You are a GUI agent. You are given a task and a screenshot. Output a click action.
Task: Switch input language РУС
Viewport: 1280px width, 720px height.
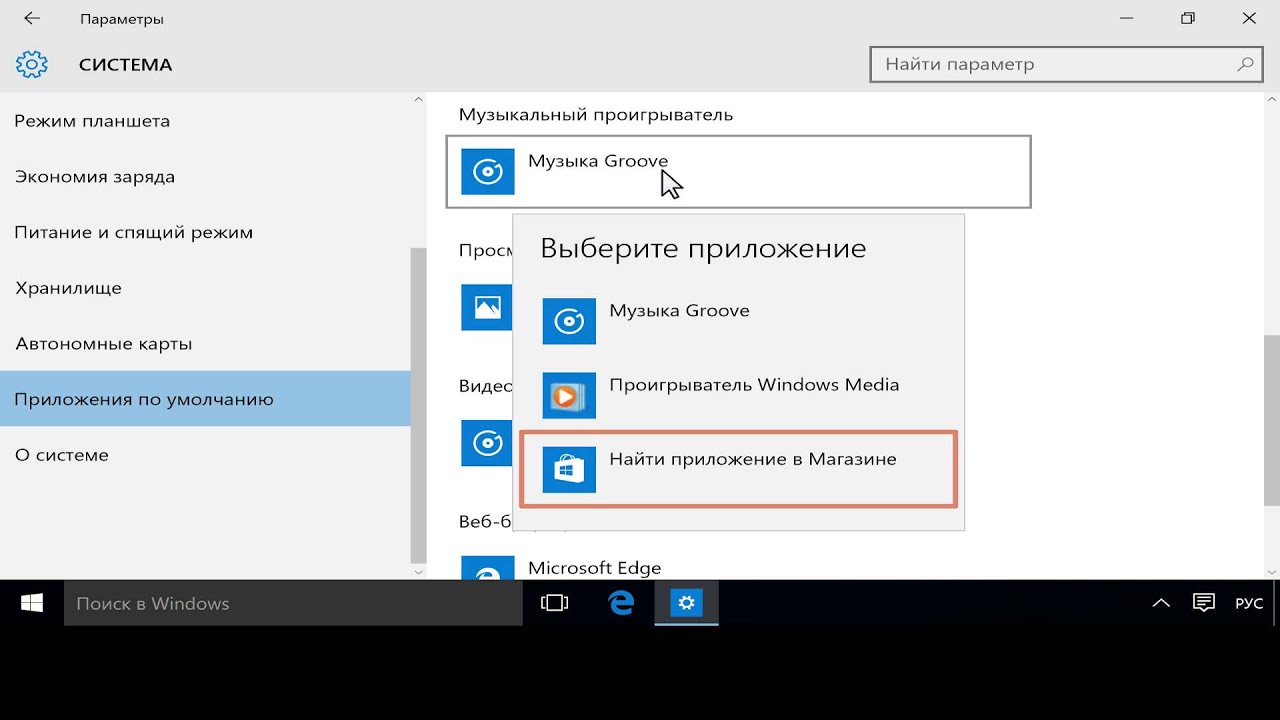1249,603
